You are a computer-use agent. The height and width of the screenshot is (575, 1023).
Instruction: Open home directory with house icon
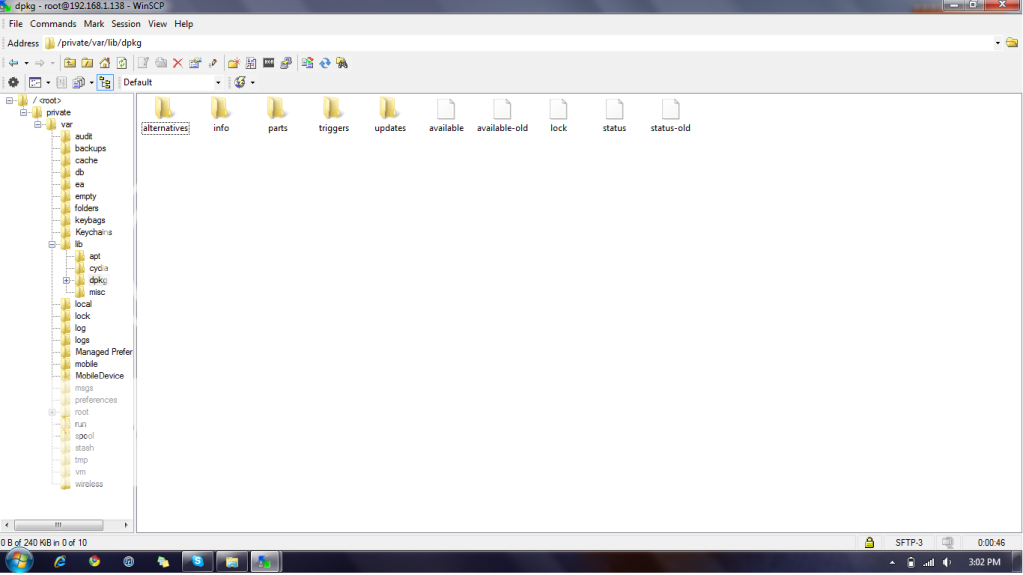(x=104, y=63)
